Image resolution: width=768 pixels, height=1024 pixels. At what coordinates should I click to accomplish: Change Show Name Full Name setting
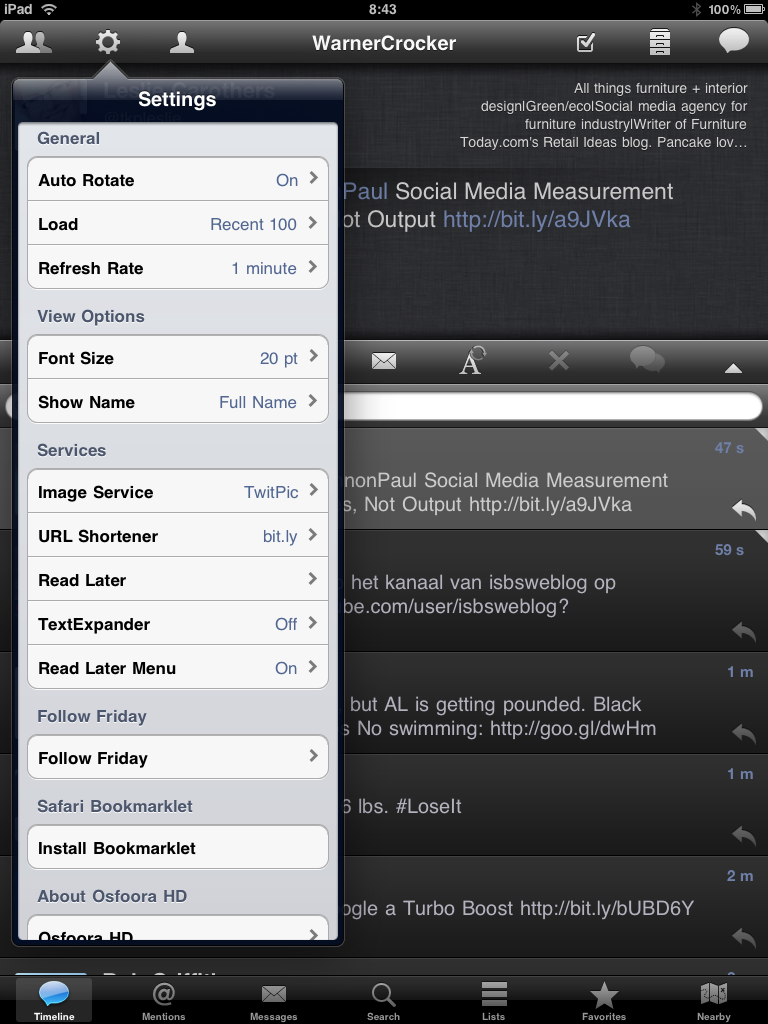pyautogui.click(x=178, y=401)
